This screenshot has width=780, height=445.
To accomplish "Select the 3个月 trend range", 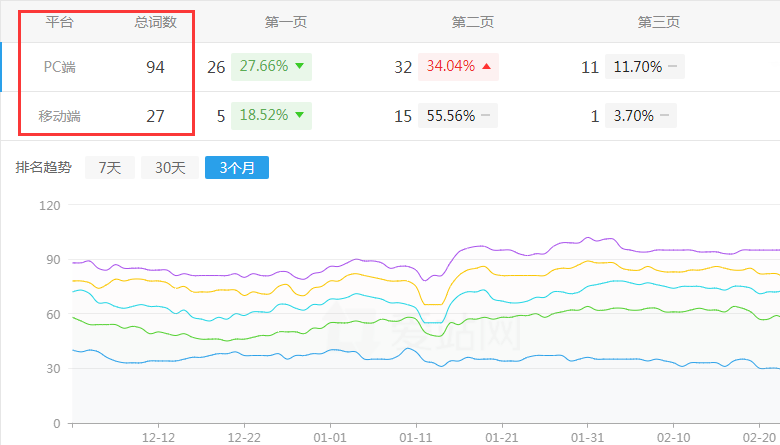I will tap(236, 168).
